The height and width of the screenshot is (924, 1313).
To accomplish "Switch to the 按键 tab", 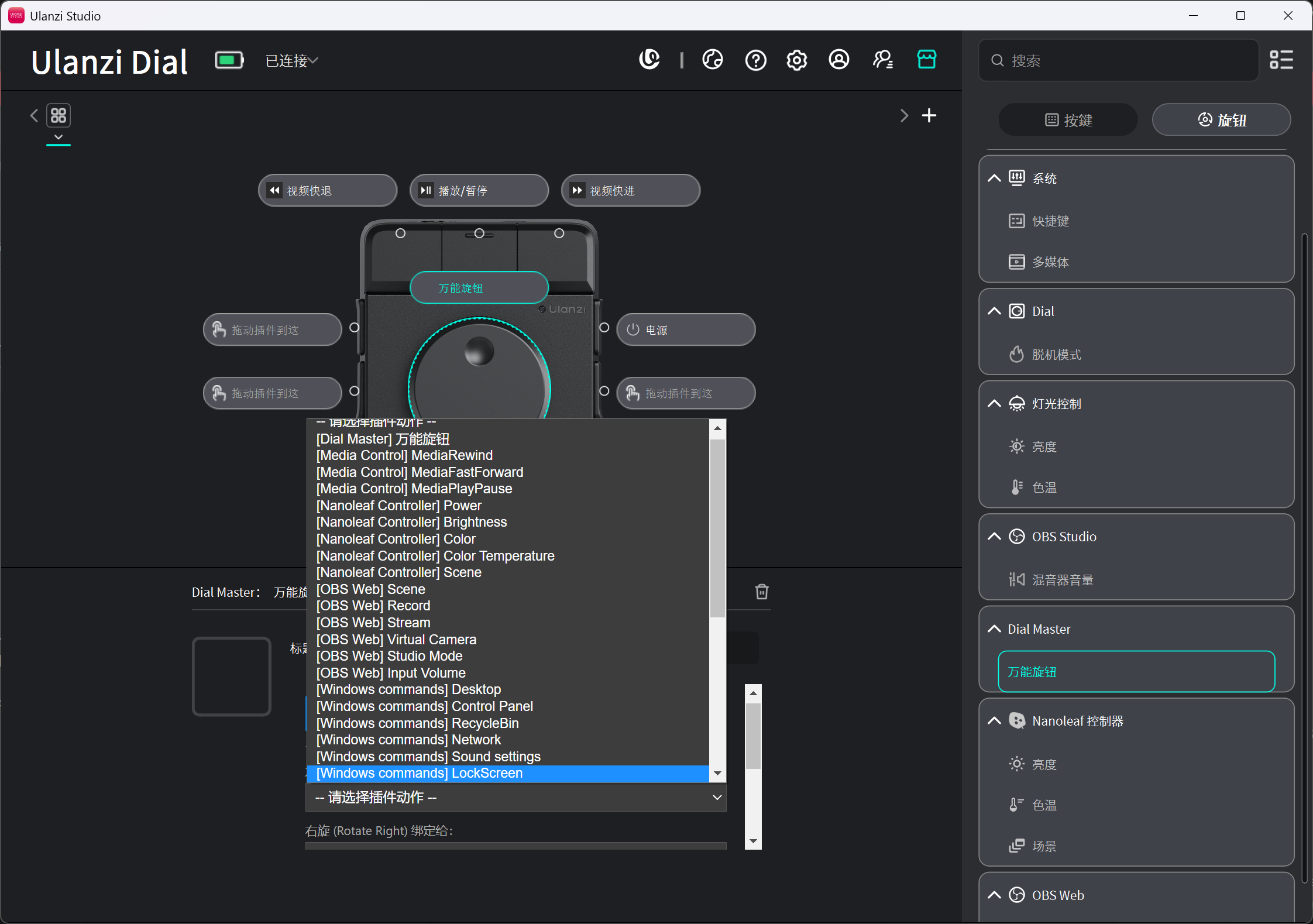I will click(1068, 120).
